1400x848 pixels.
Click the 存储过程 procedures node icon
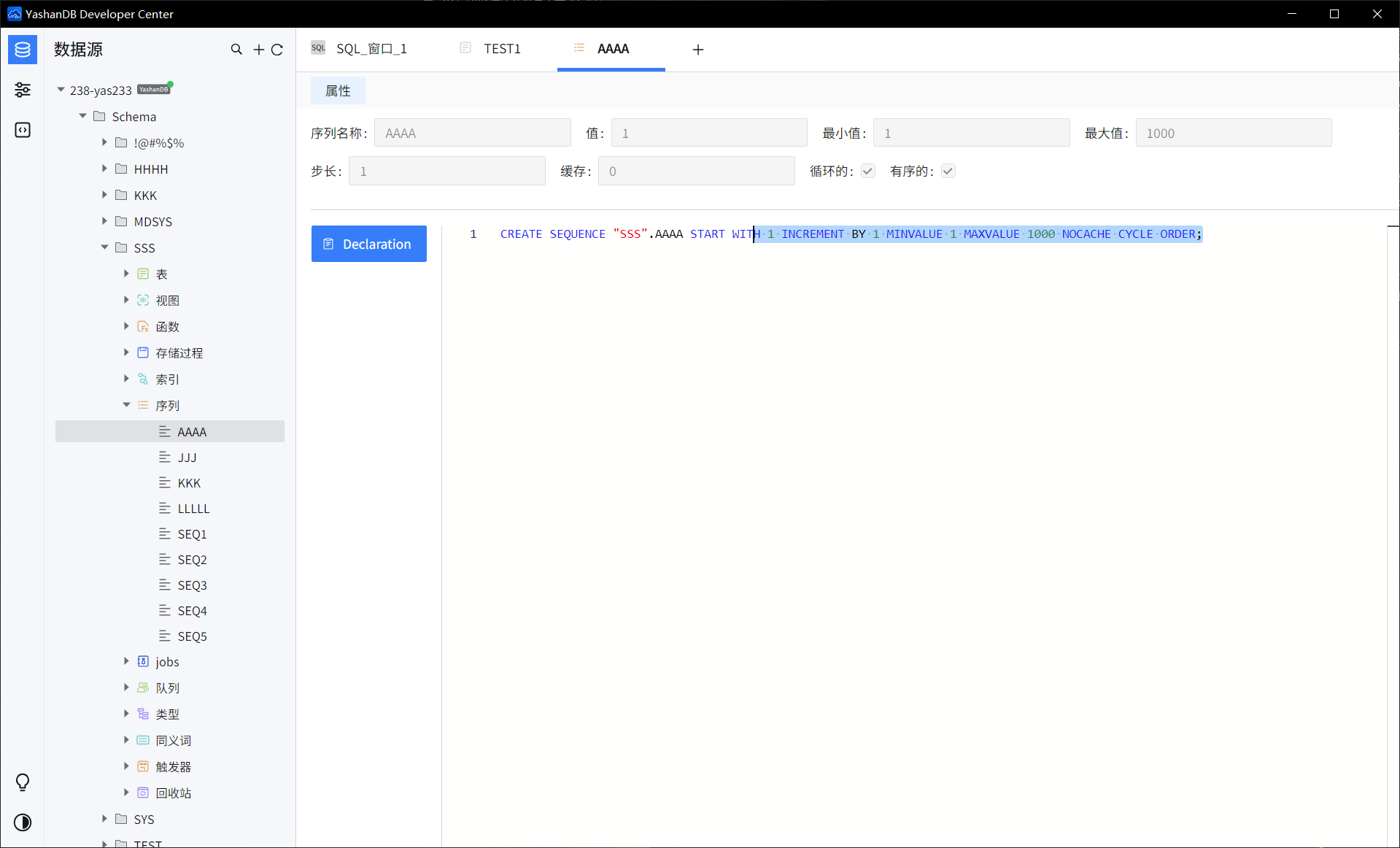143,352
